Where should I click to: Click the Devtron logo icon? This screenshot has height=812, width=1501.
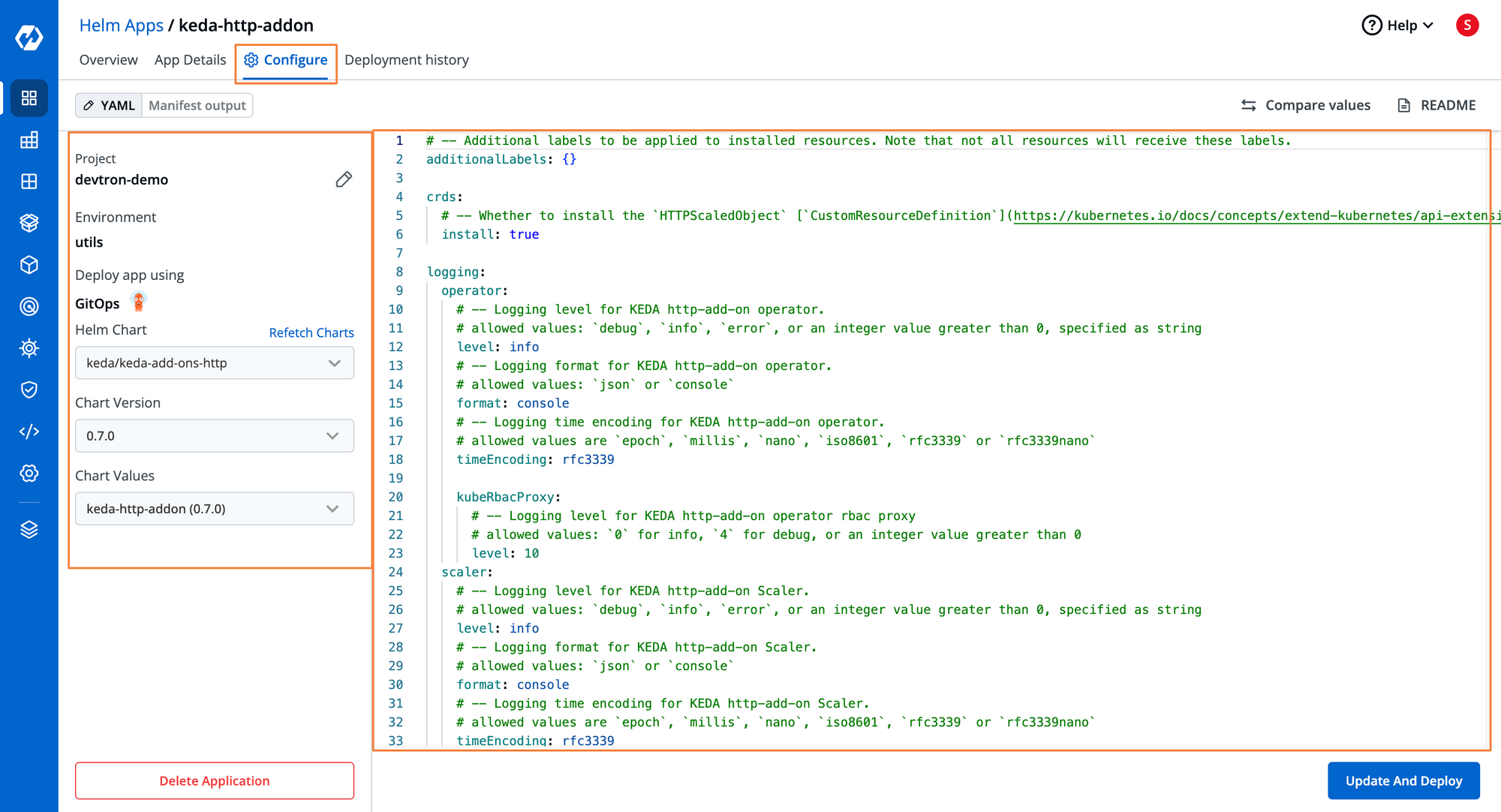[x=29, y=37]
